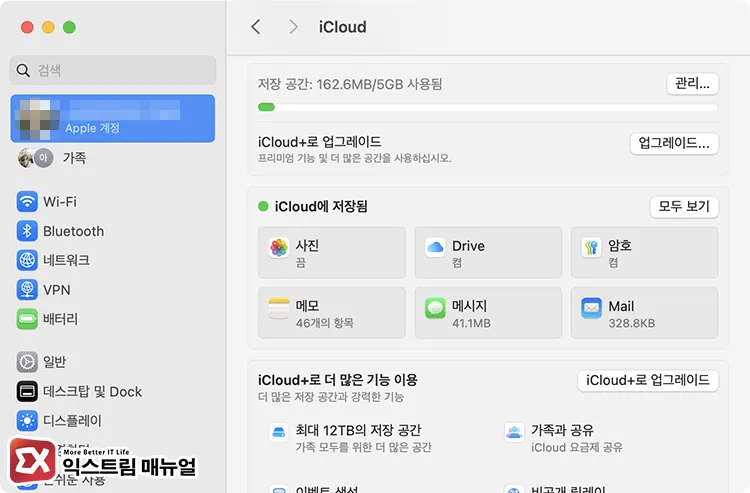Click the iCloud storage usage bar
The image size is (750, 493).
[487, 107]
